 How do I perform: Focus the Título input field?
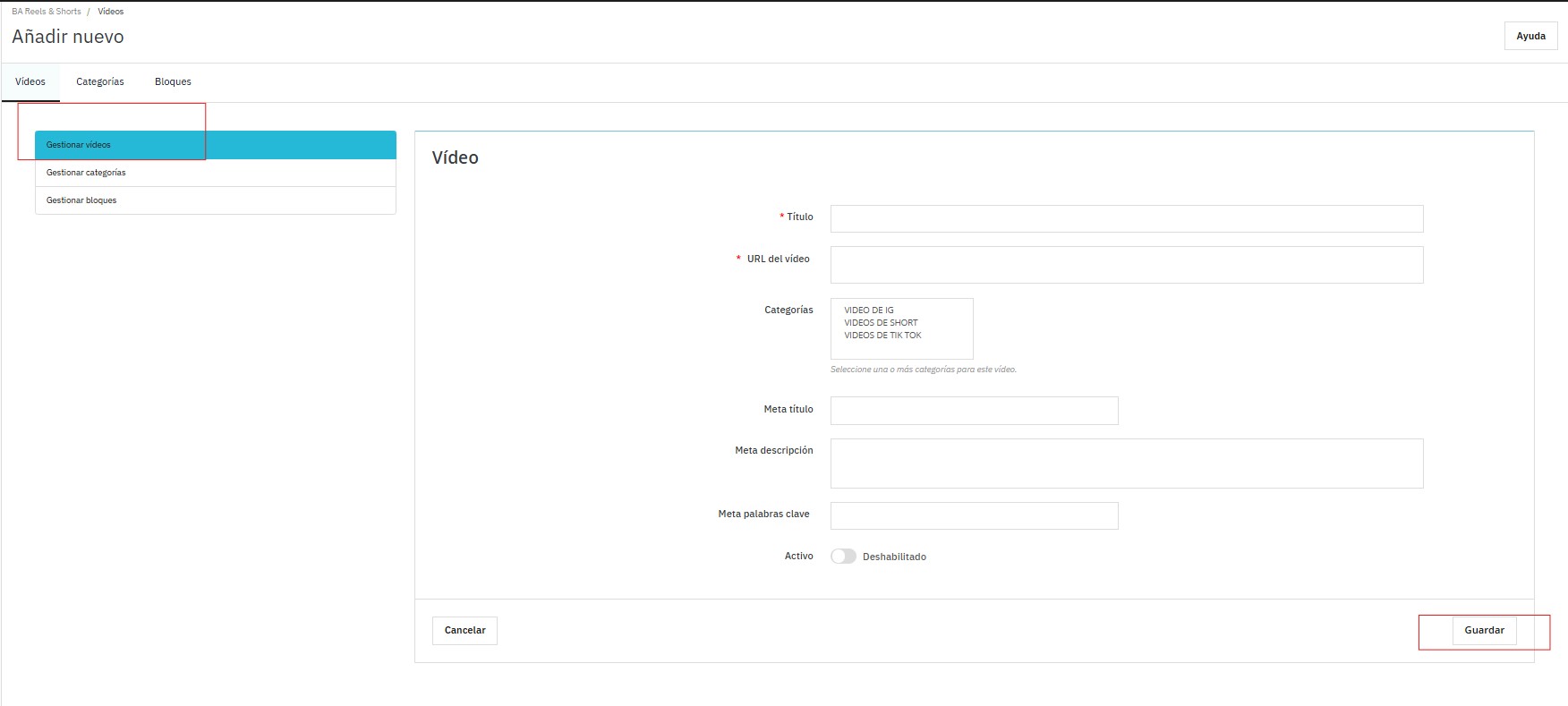tap(1126, 219)
